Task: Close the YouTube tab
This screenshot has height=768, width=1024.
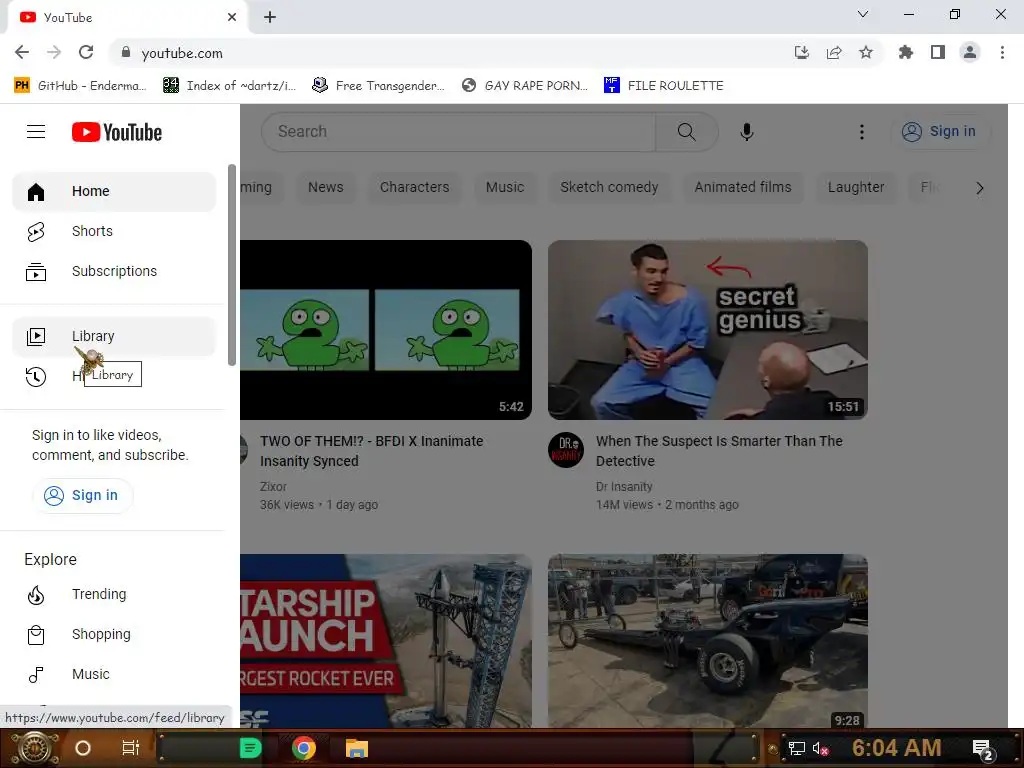Action: tap(232, 17)
